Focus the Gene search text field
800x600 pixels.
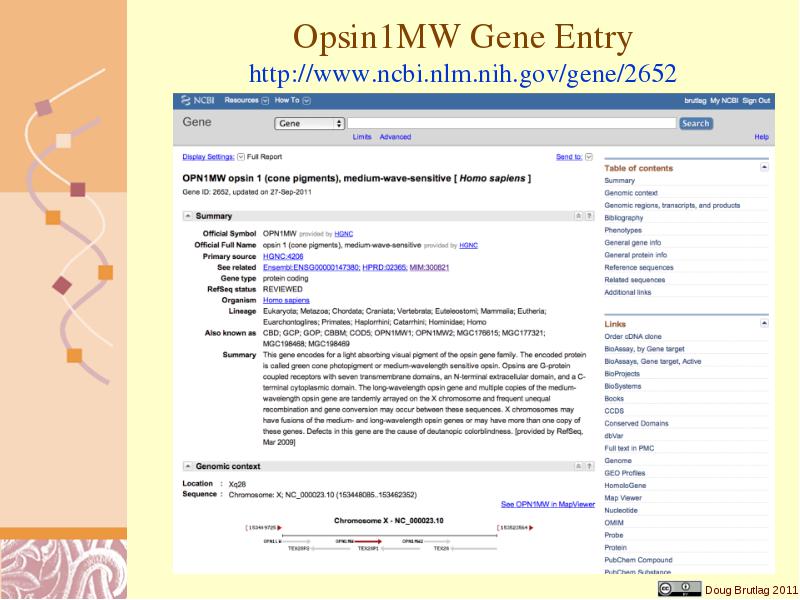coord(512,123)
